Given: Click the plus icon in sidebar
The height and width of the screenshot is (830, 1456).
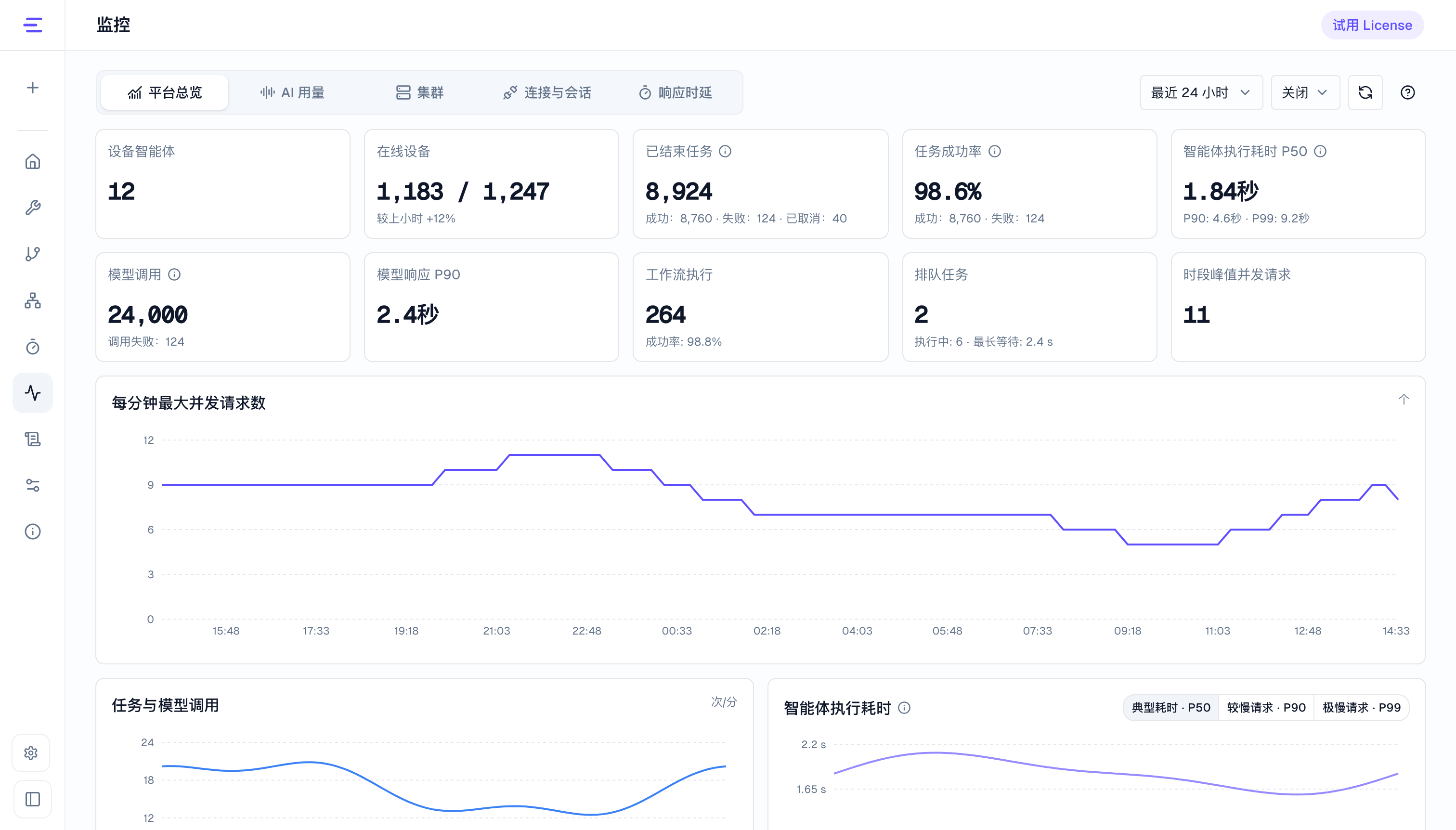Looking at the screenshot, I should (x=32, y=88).
